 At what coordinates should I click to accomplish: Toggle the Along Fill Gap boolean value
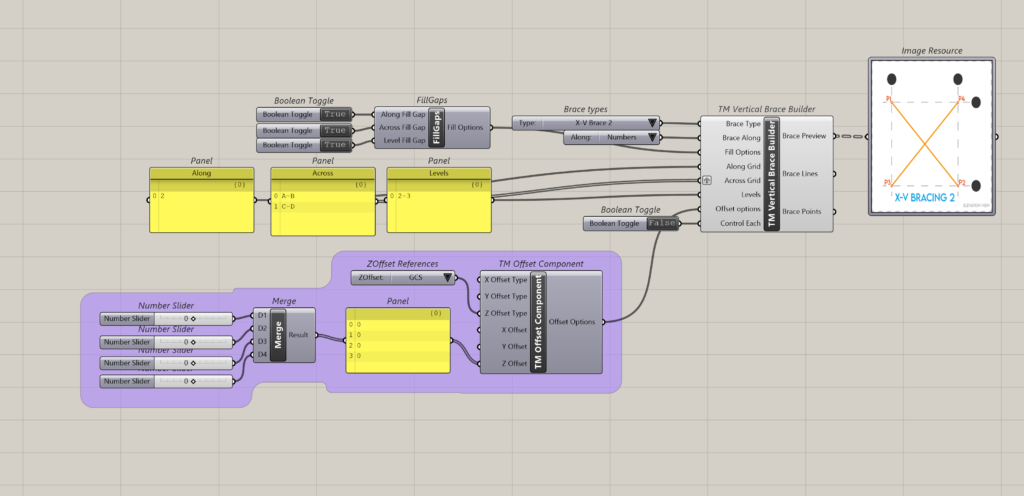pos(335,114)
